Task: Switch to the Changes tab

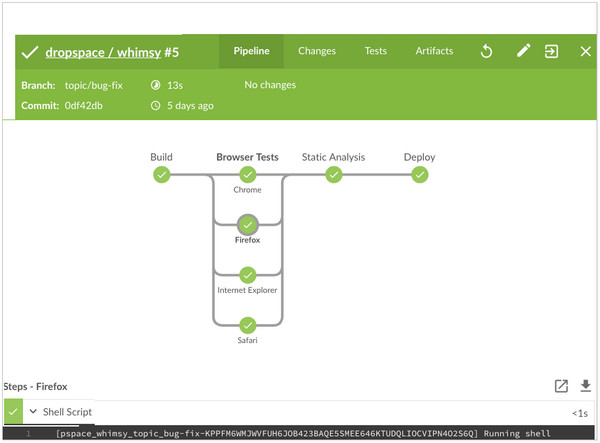Action: pos(317,51)
